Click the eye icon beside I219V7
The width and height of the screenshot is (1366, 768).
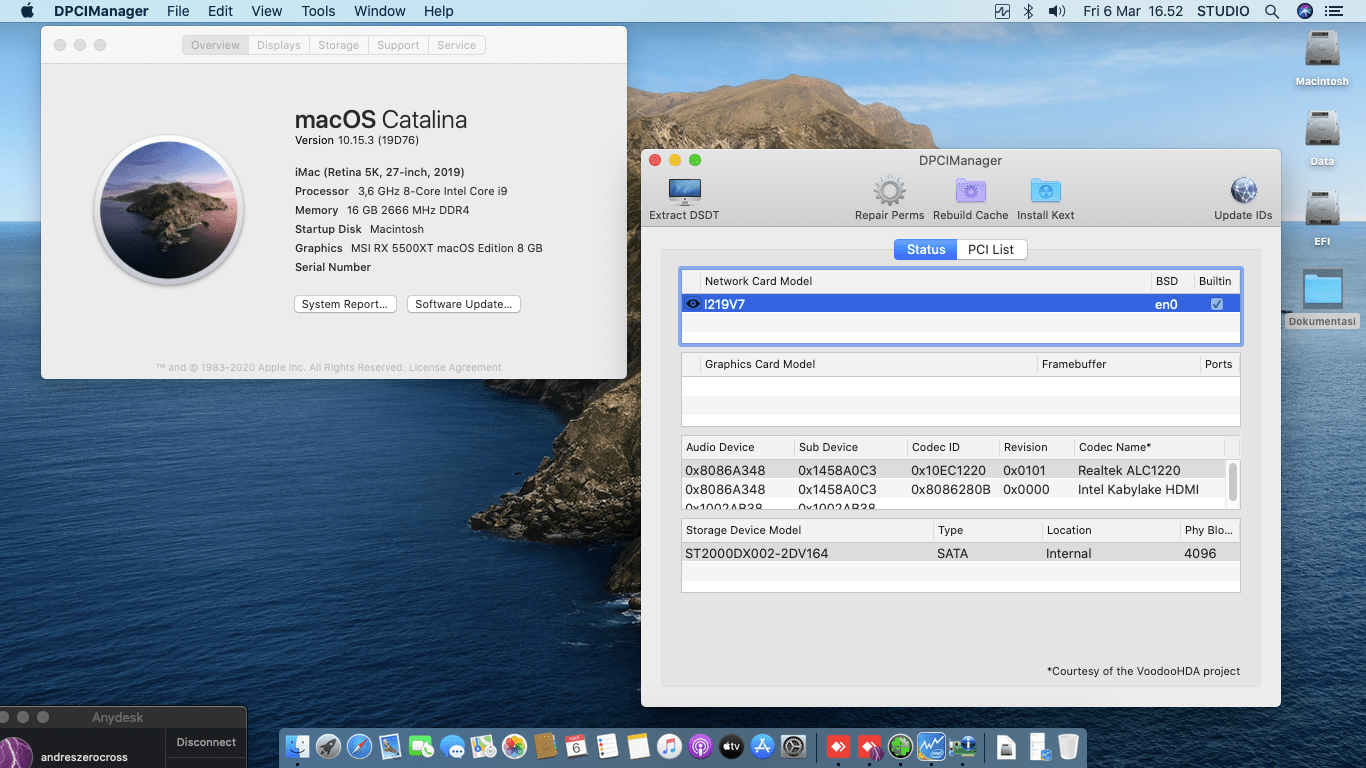pos(693,304)
